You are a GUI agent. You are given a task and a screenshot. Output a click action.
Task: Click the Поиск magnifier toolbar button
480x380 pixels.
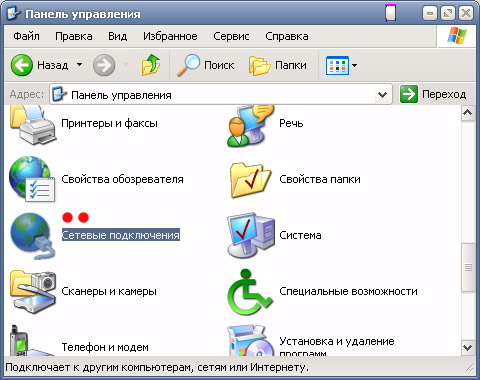point(205,65)
